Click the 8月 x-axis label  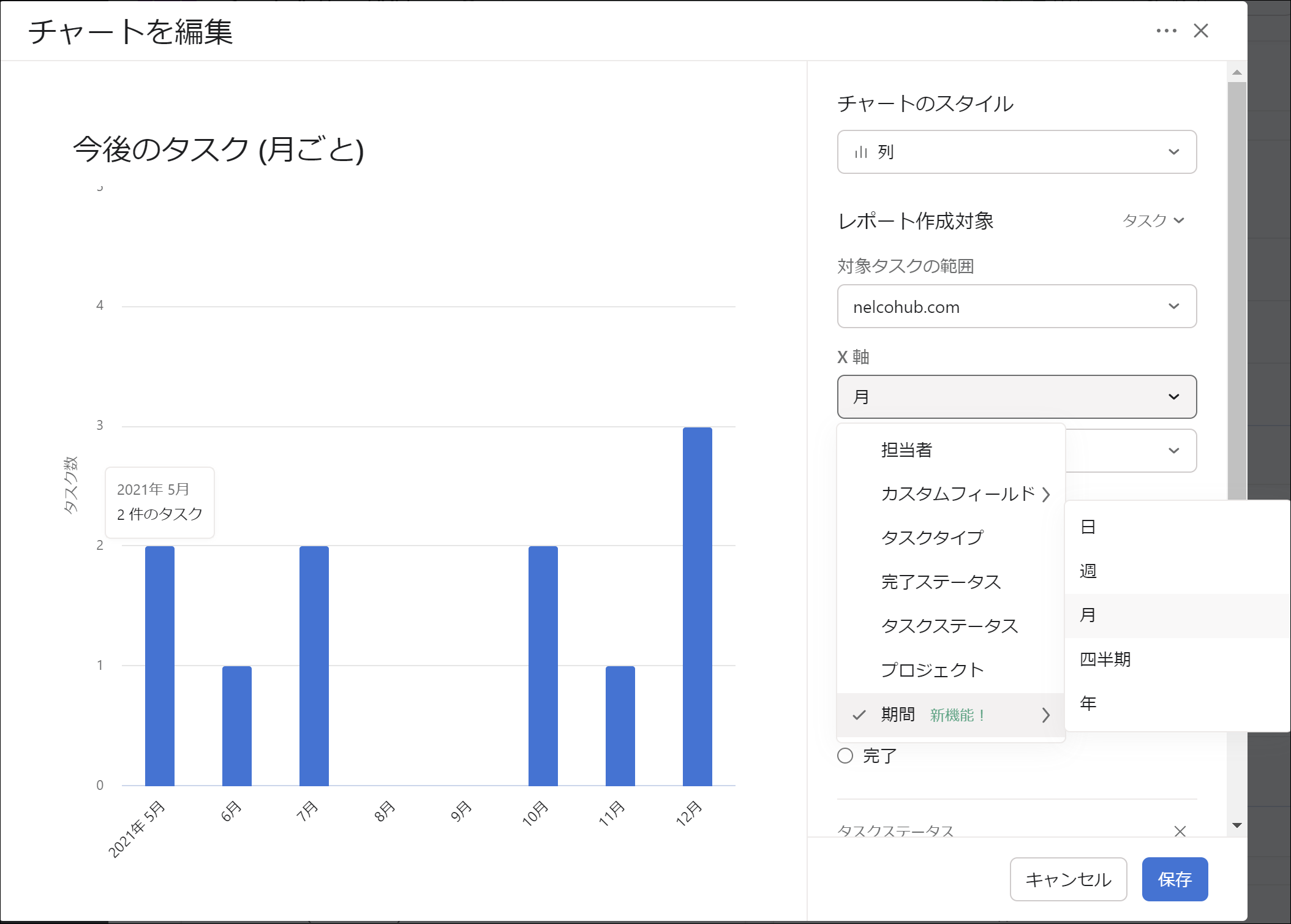click(x=385, y=811)
